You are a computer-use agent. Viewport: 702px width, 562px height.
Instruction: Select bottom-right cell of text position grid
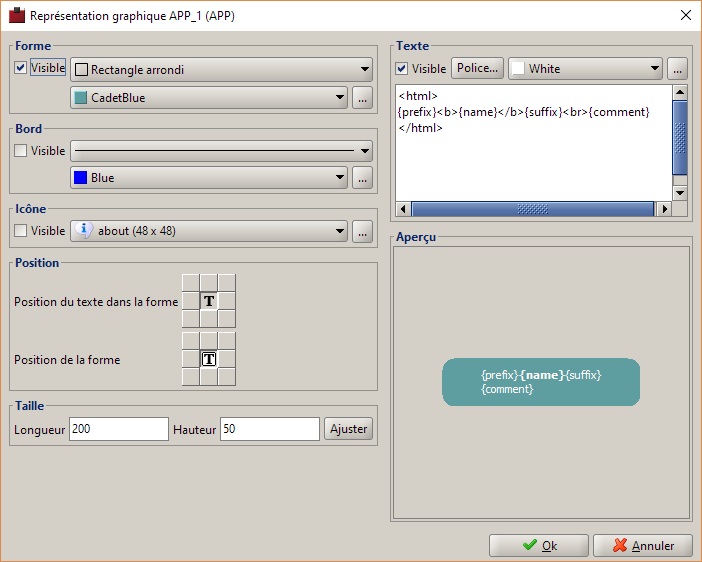(227, 319)
